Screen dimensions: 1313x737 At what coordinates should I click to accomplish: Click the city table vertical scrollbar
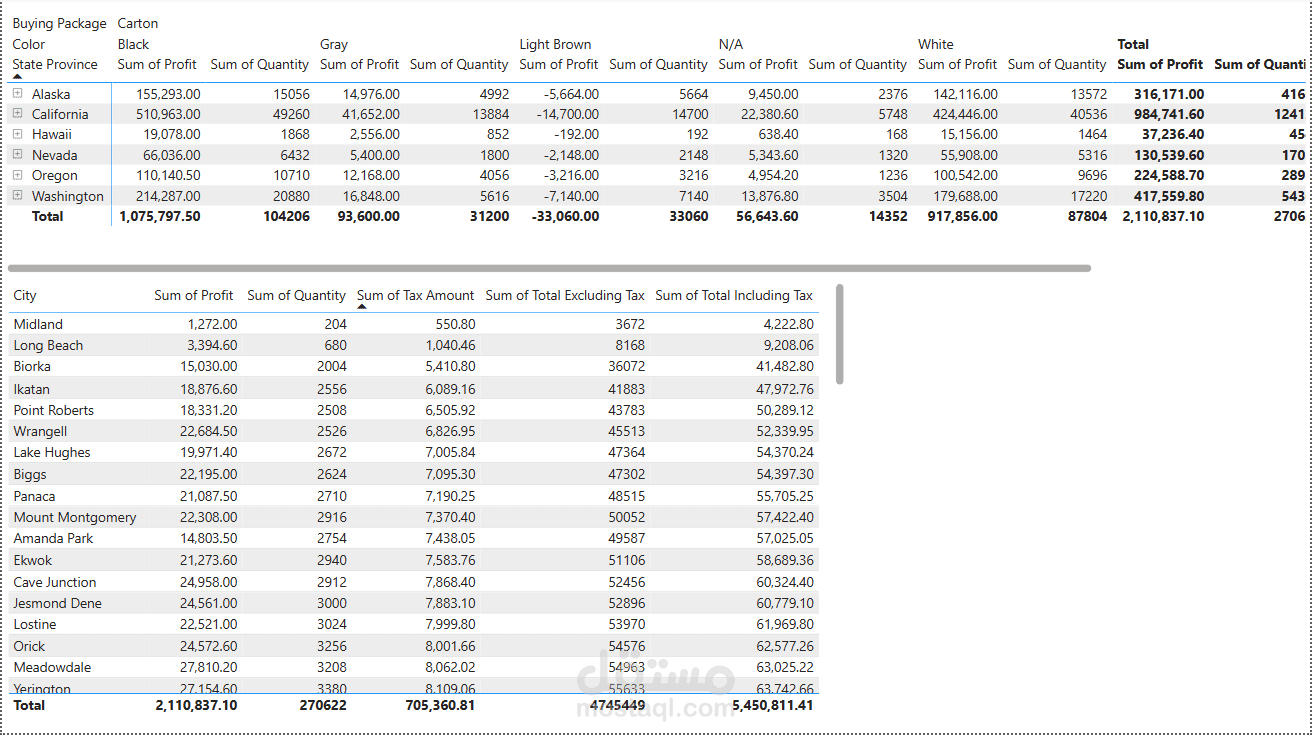coord(840,334)
